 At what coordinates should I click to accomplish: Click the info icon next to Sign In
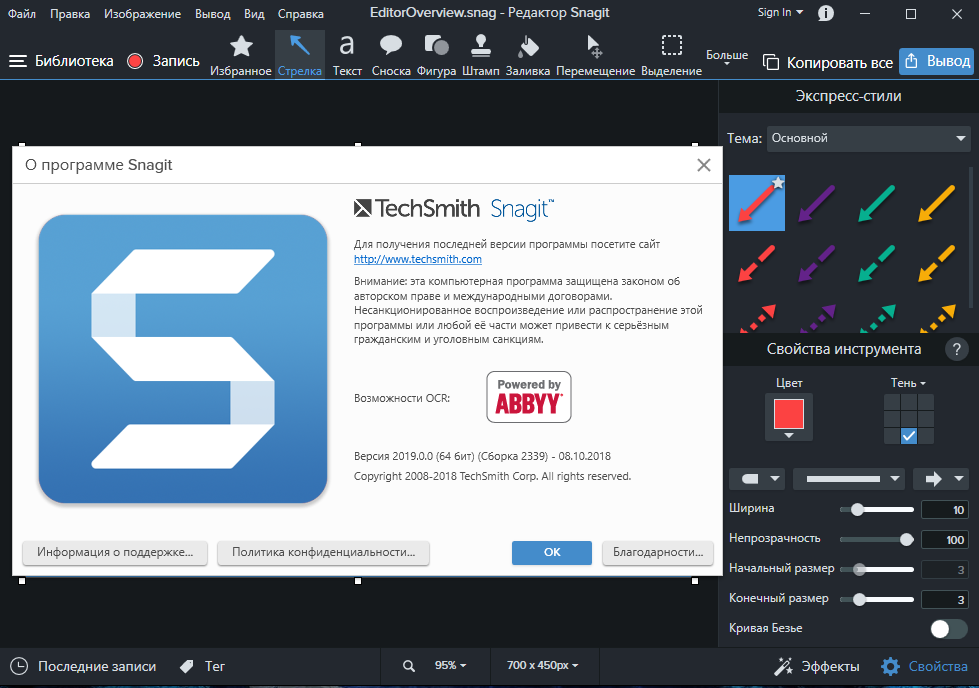point(825,13)
